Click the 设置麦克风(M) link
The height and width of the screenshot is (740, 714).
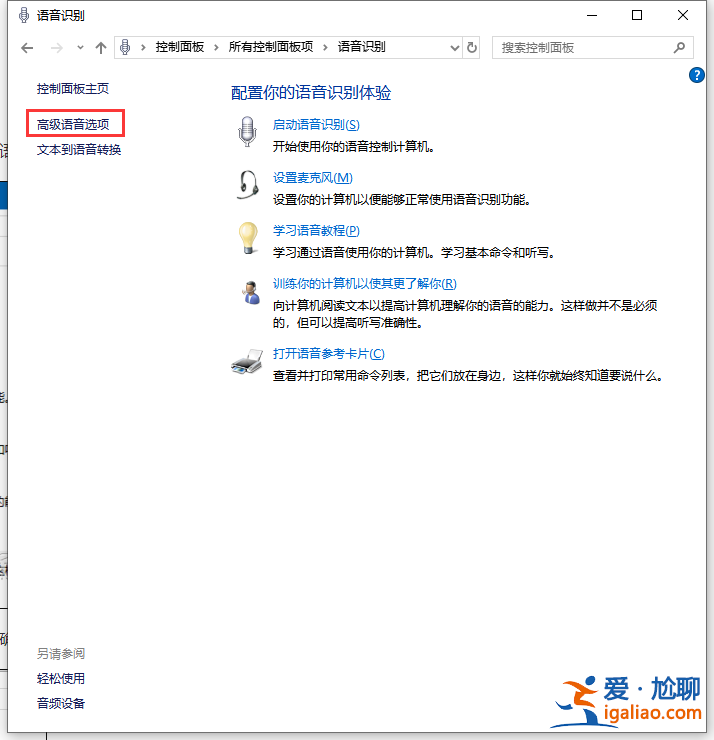click(x=312, y=177)
